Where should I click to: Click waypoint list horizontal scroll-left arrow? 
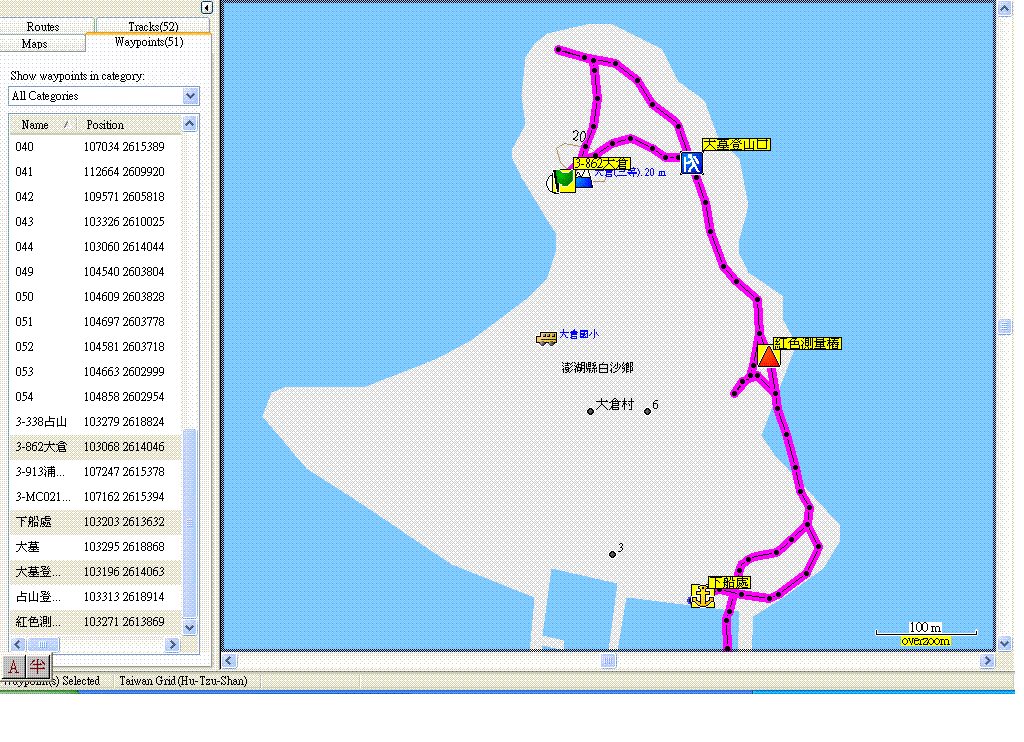(18, 645)
